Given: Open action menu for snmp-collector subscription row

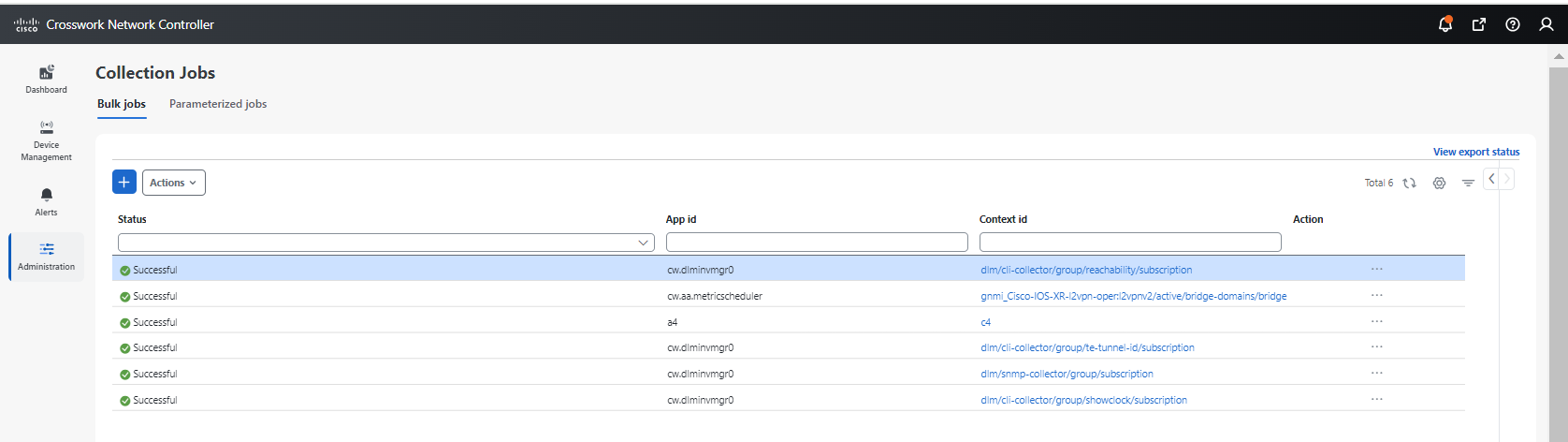Looking at the screenshot, I should click(x=1377, y=373).
